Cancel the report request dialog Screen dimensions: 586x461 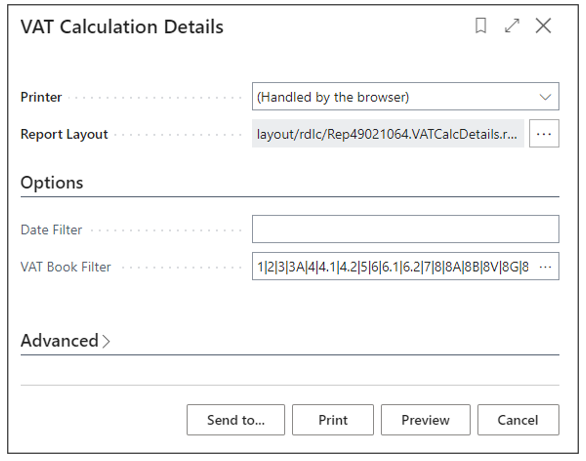point(518,420)
